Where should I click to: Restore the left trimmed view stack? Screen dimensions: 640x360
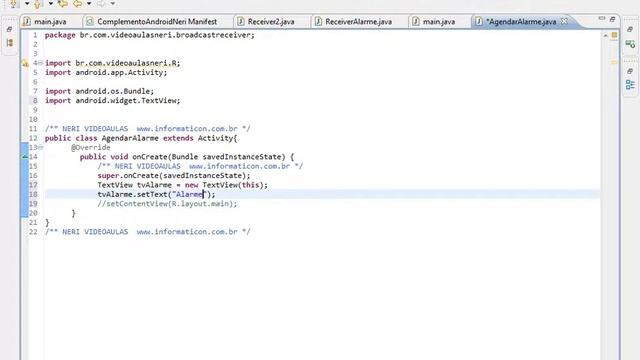(9, 29)
